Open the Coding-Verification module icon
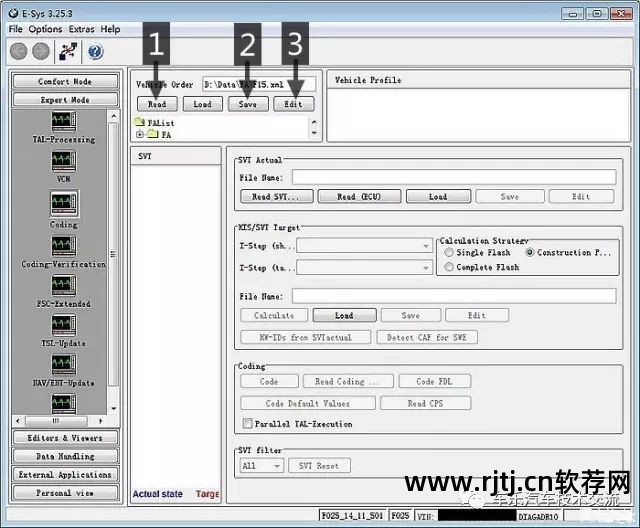This screenshot has height=528, width=640. point(63,245)
